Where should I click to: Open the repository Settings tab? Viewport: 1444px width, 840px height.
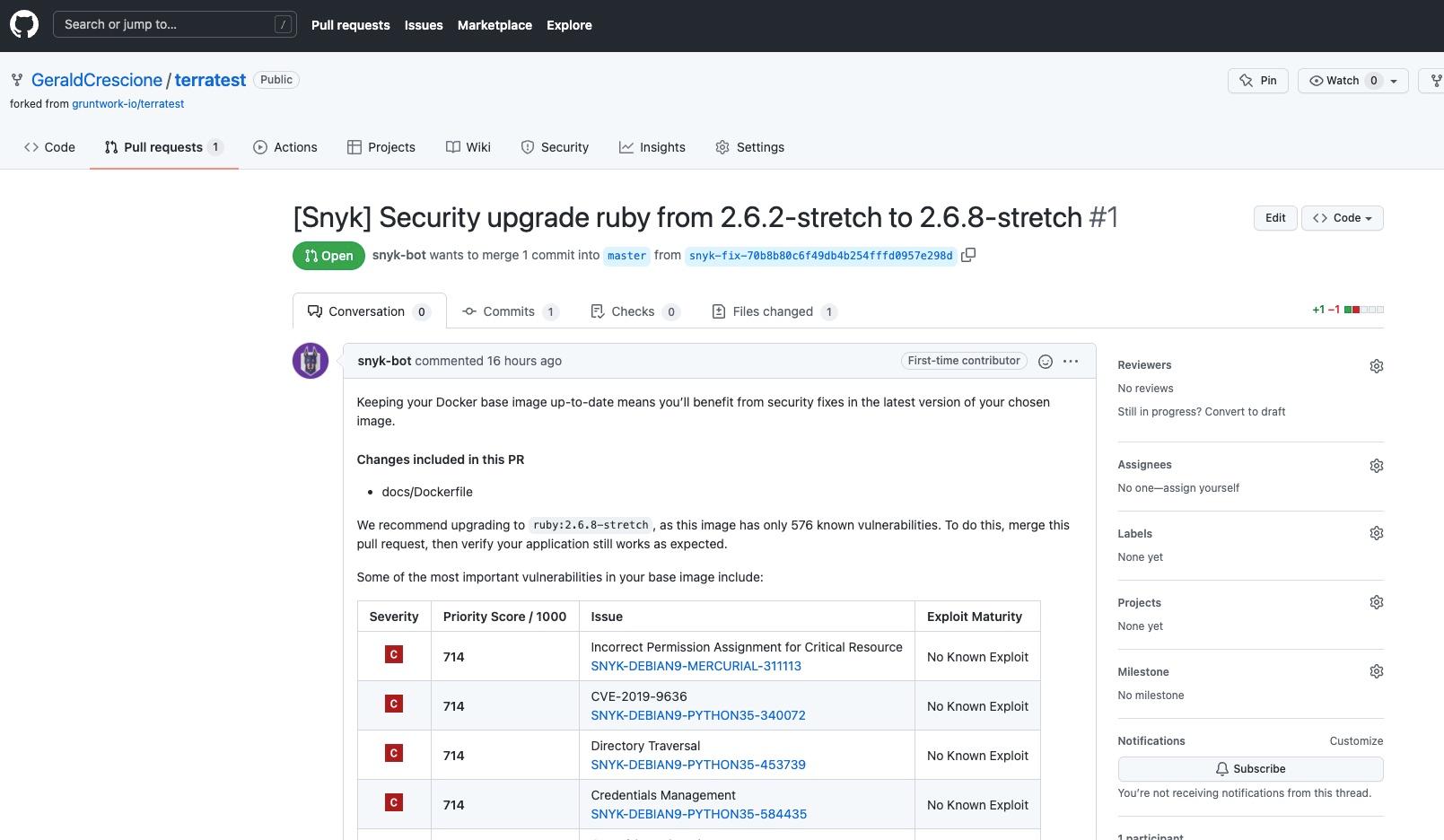750,147
